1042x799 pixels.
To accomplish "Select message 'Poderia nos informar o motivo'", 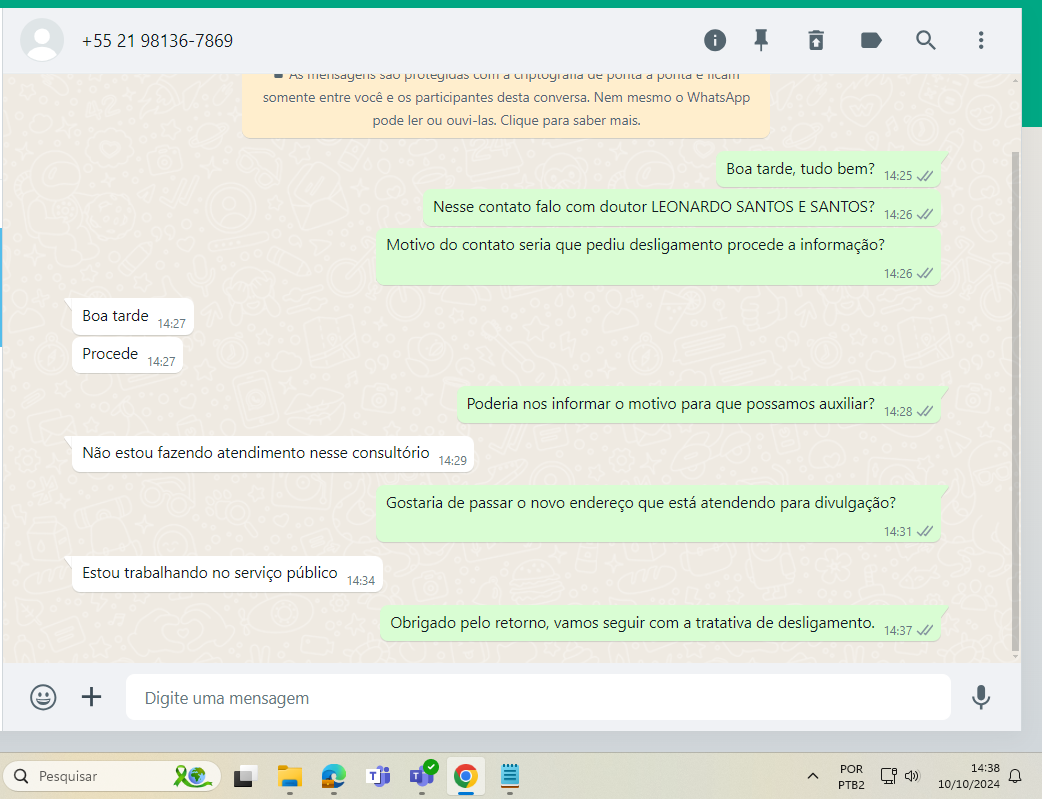I will coord(698,405).
